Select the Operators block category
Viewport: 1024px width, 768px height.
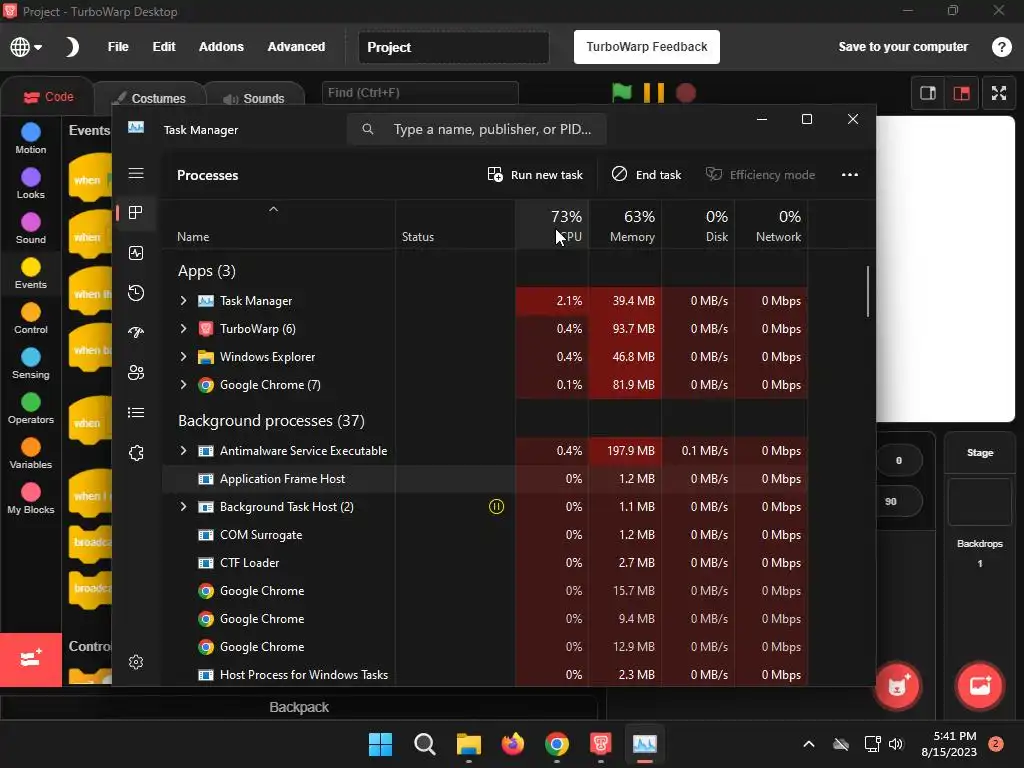click(x=31, y=409)
